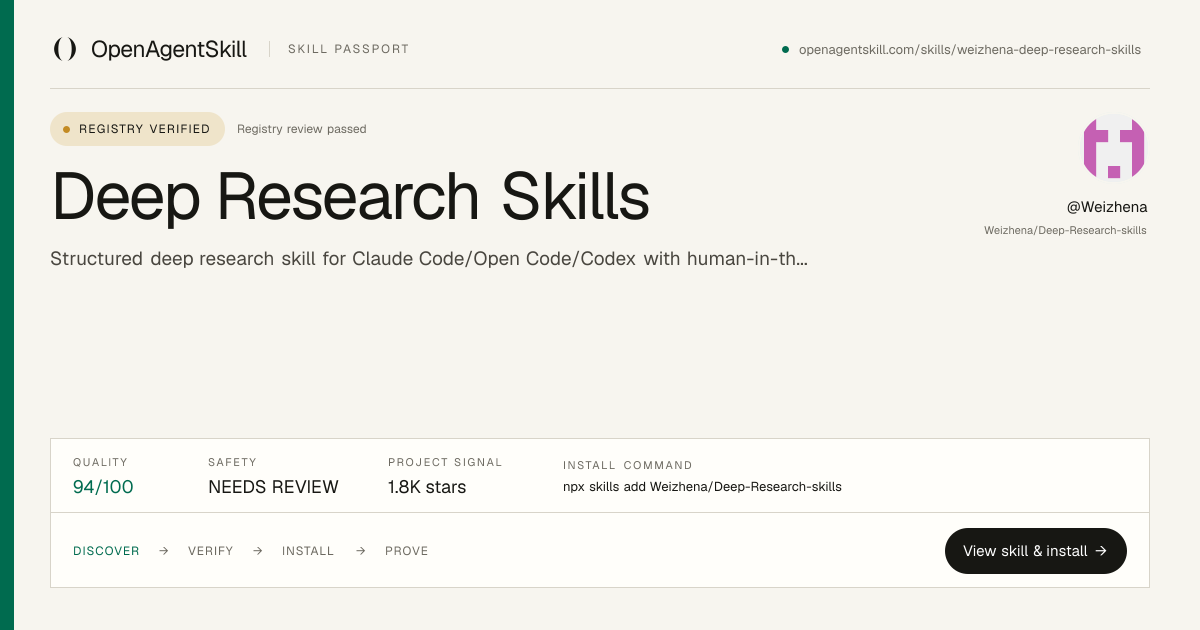Screen dimensions: 1200x630
Task: Click the Install Command label
Action: pos(628,465)
